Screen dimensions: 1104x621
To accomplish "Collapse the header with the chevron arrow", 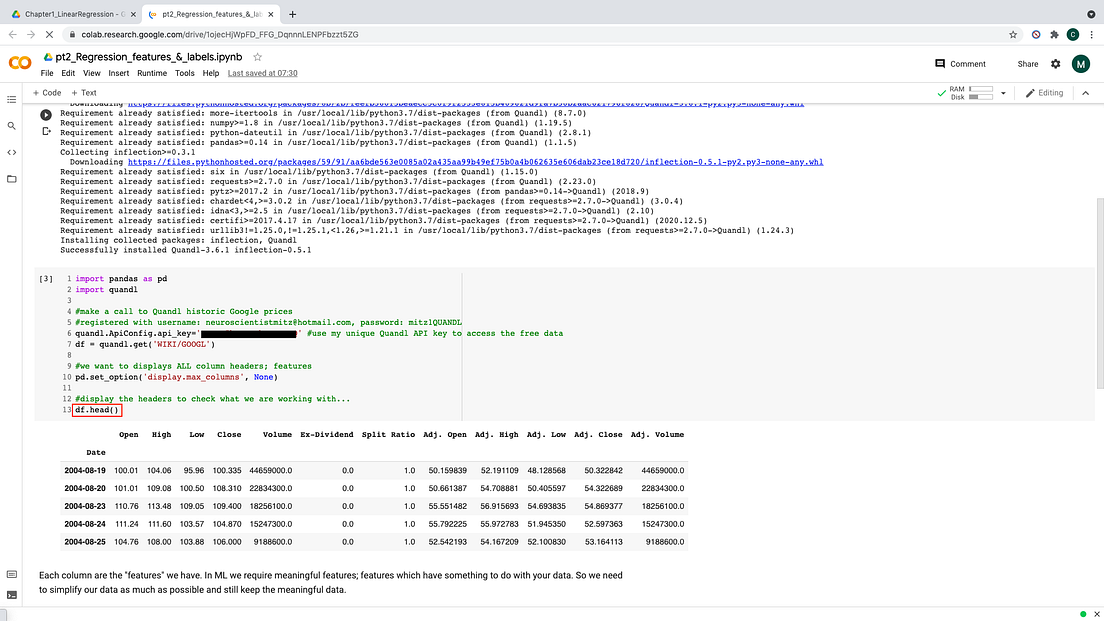I will point(1086,92).
